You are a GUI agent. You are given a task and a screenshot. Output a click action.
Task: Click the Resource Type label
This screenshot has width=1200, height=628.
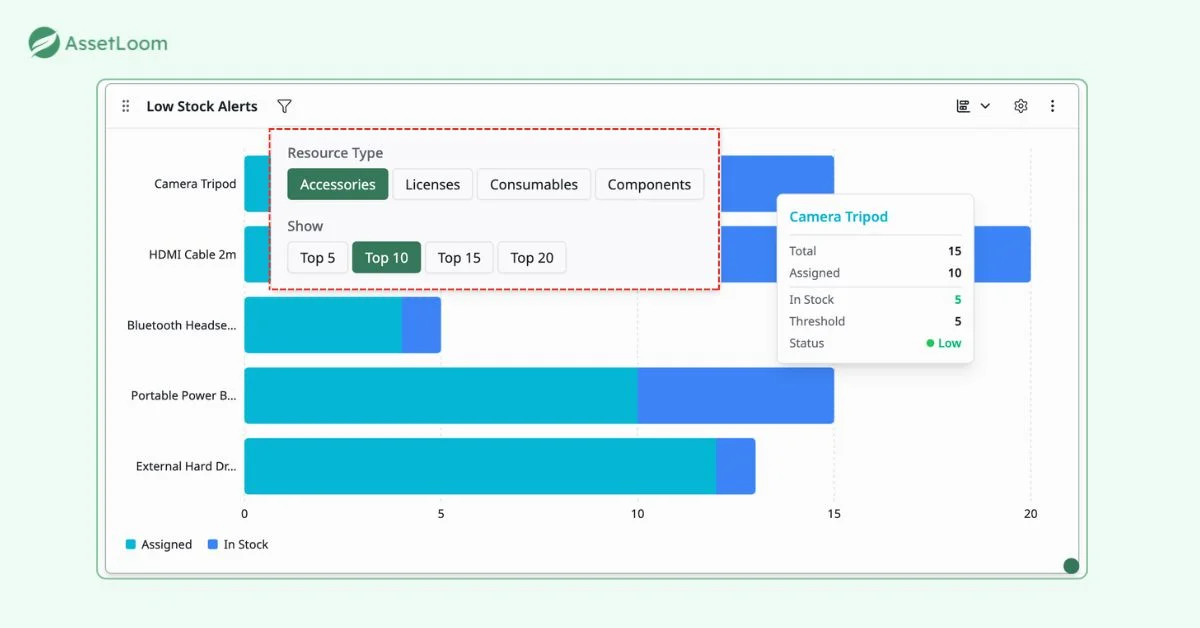(335, 153)
